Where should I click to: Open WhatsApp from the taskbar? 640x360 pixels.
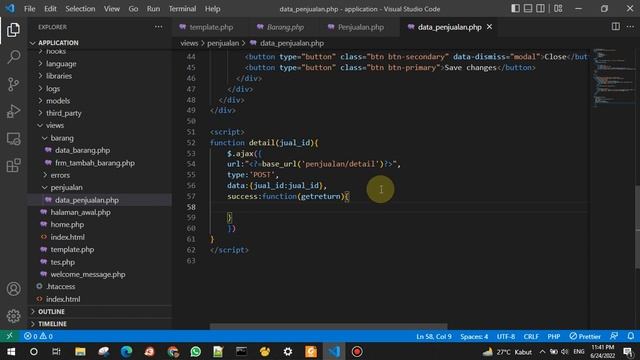pos(196,351)
